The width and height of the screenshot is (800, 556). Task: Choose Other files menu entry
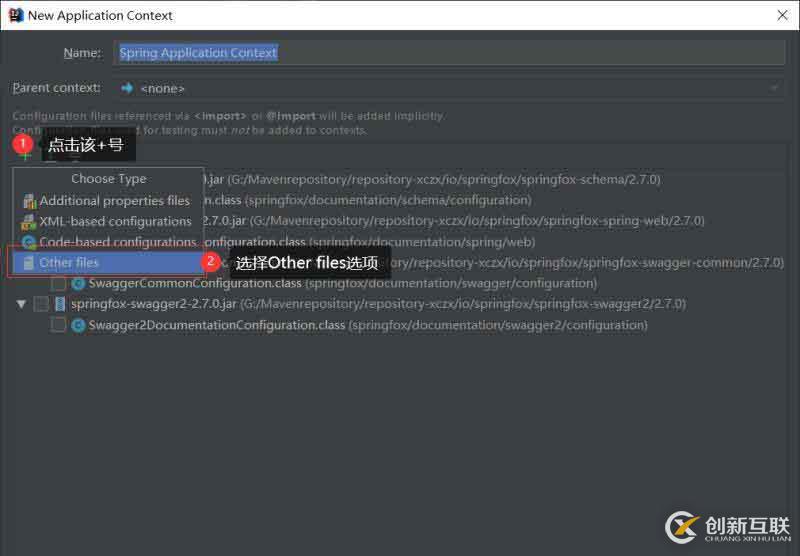[108, 263]
